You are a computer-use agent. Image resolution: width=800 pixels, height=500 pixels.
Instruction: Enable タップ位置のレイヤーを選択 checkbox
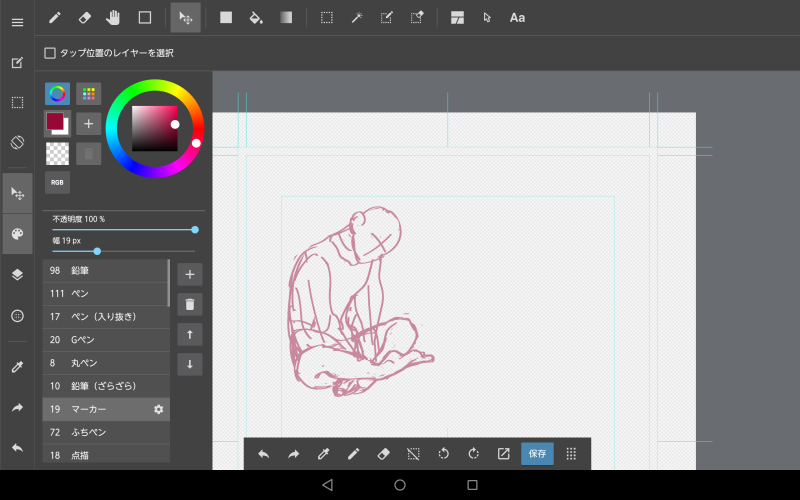pos(50,53)
